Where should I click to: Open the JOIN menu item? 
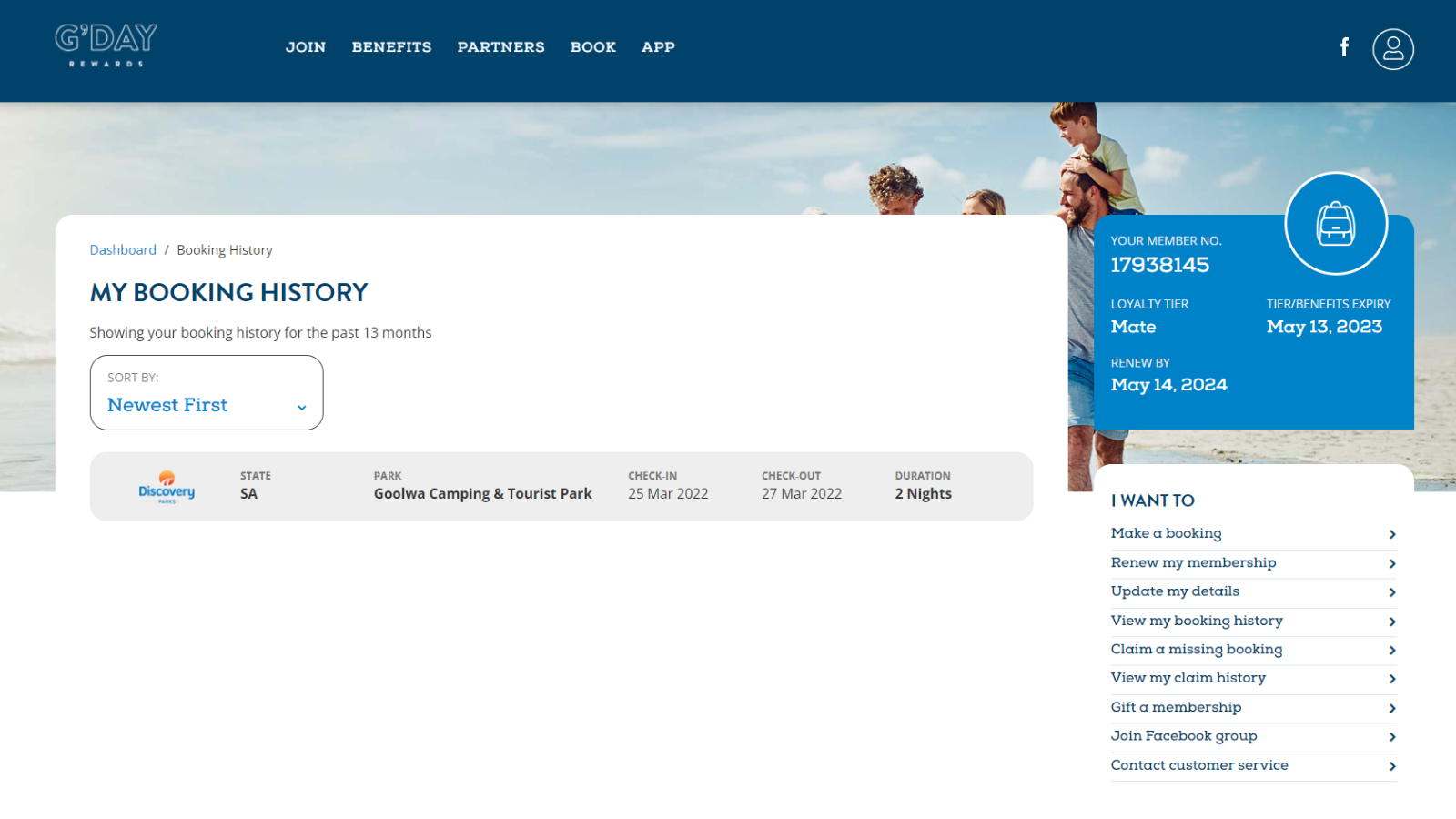click(306, 47)
